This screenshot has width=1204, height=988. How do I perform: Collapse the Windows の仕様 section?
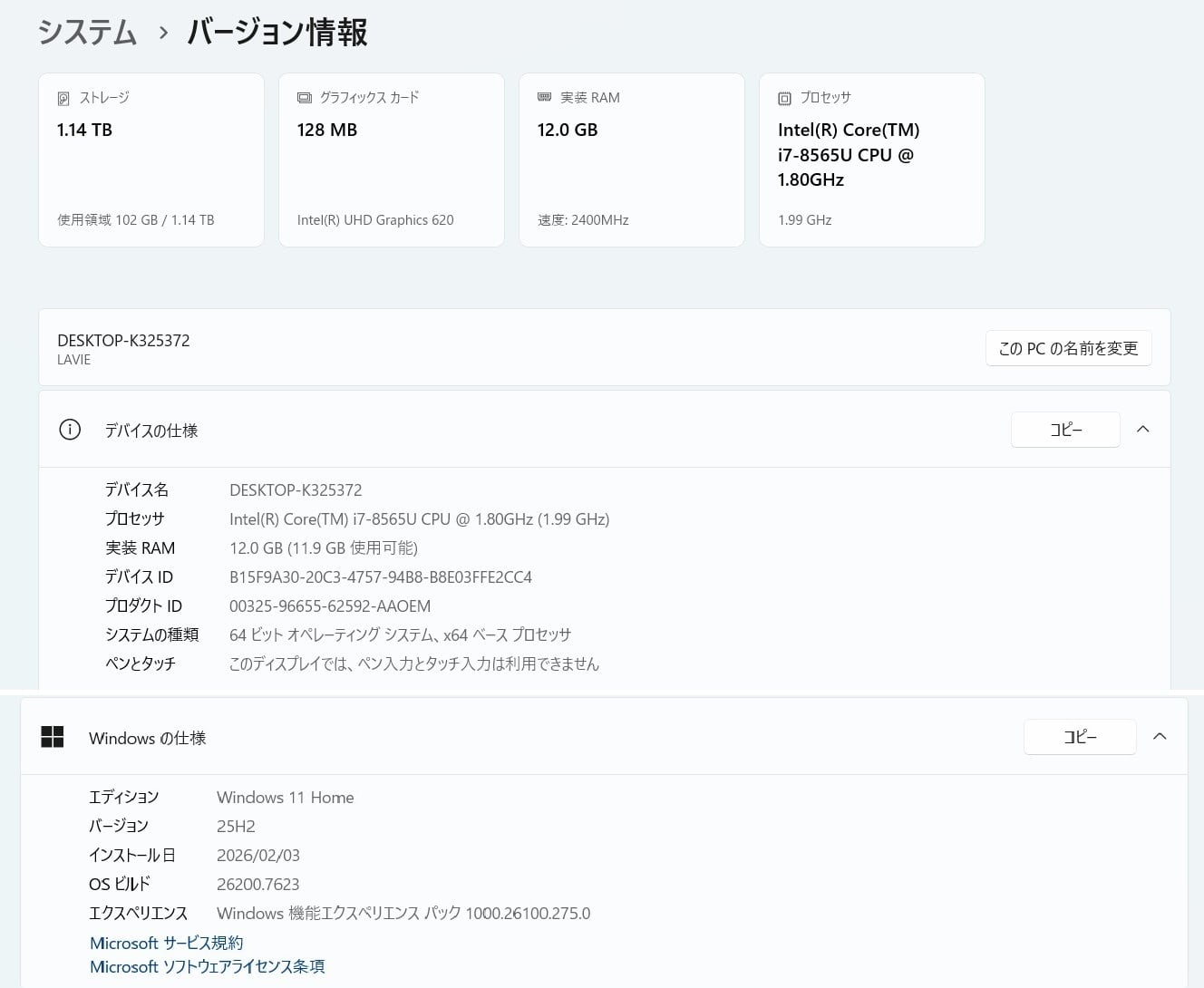pyautogui.click(x=1160, y=737)
